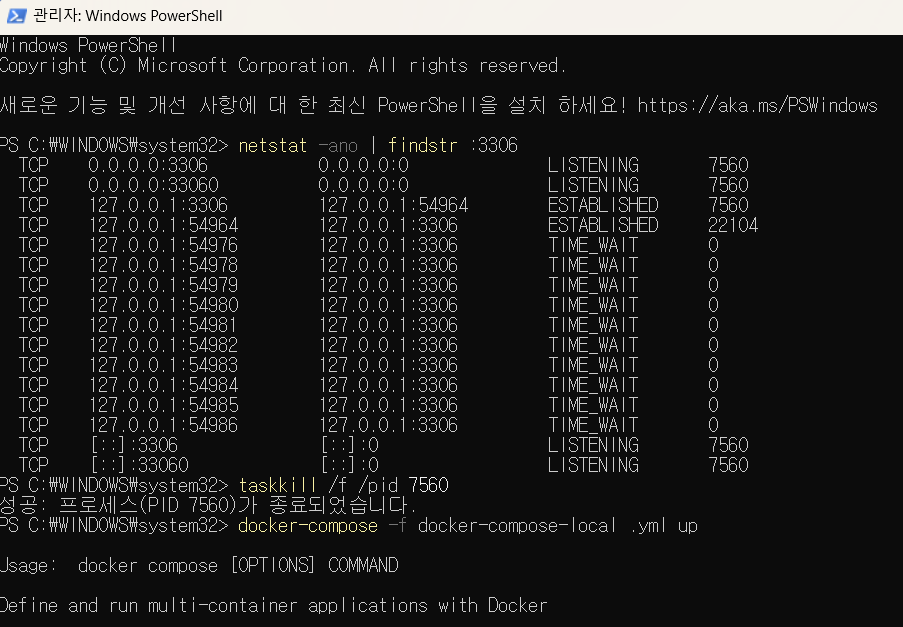Click the yellow 'docker-compose' command text
This screenshot has height=627, width=903.
click(308, 526)
